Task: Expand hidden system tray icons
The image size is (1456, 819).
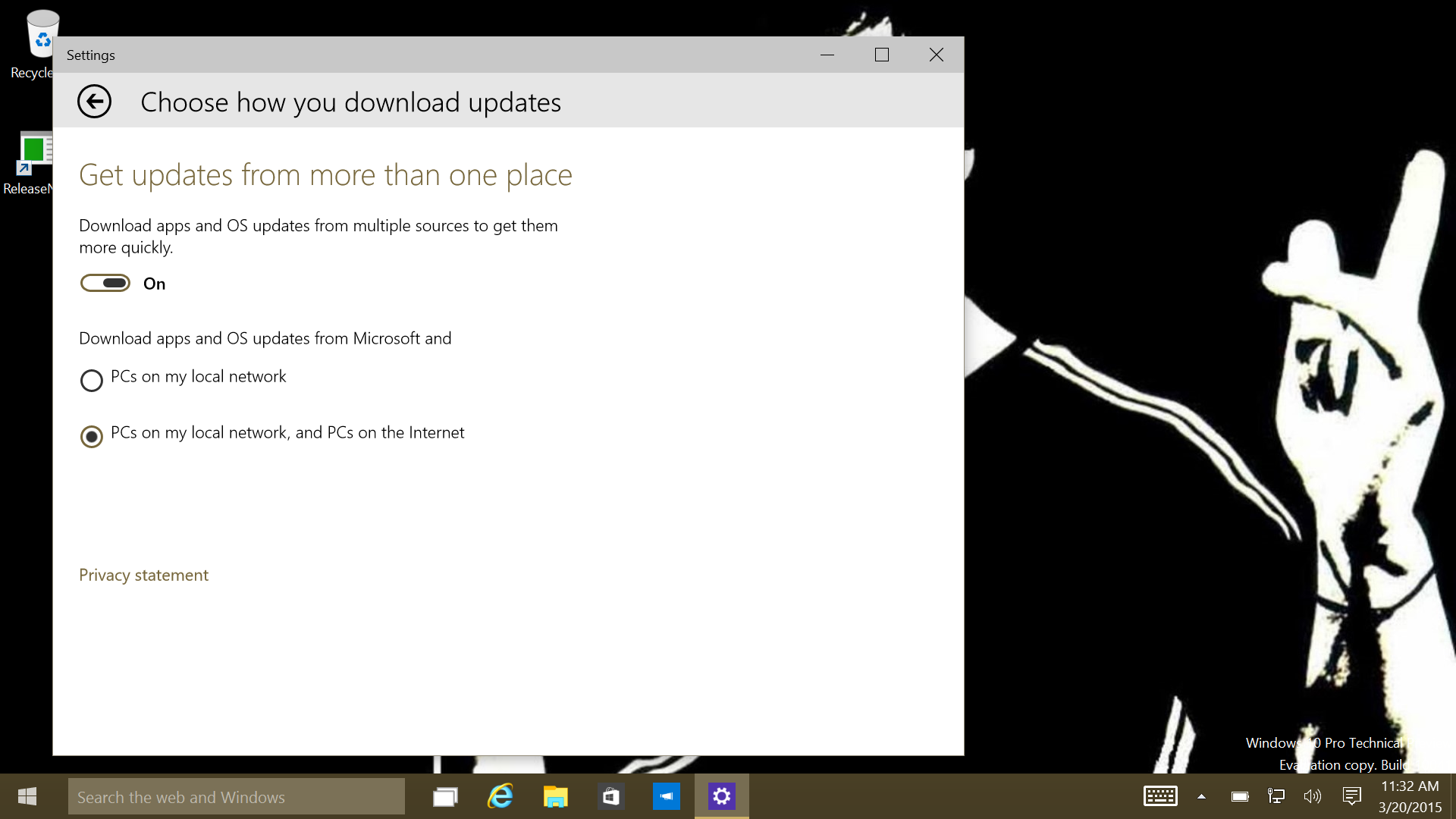Action: coord(1201,796)
